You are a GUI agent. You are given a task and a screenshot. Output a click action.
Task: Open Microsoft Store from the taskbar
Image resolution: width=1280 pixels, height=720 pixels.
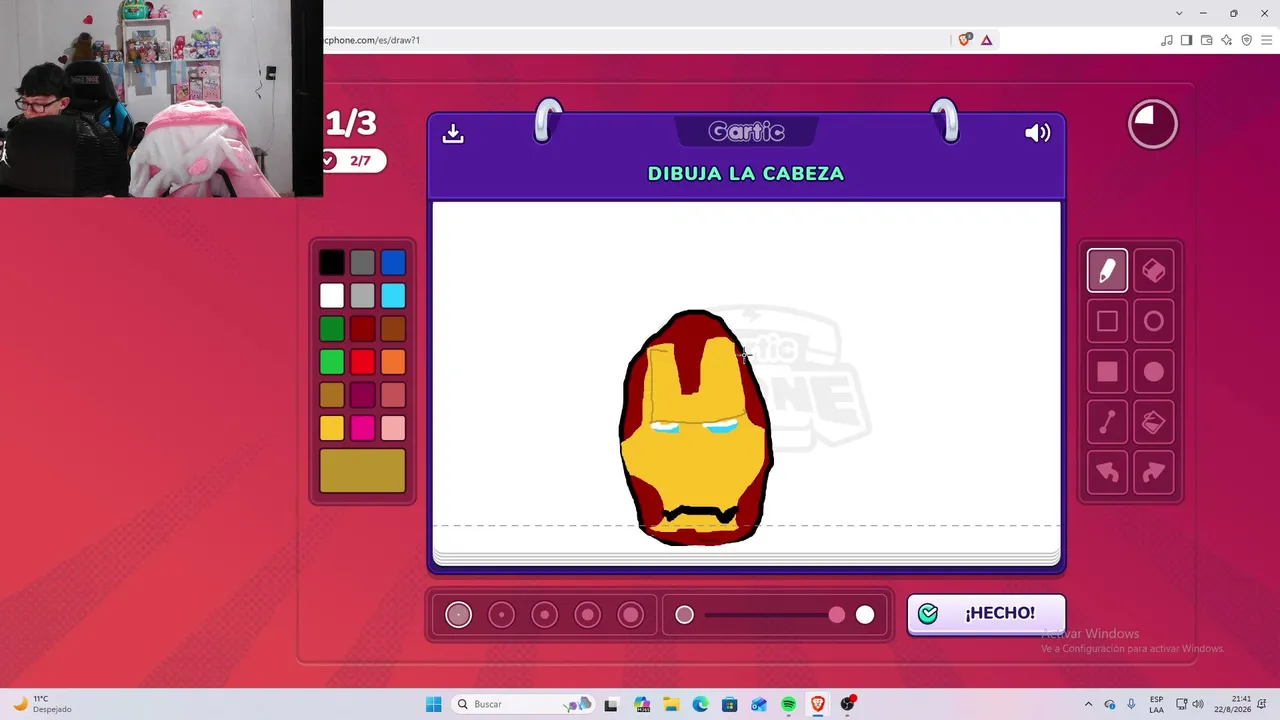coord(729,704)
